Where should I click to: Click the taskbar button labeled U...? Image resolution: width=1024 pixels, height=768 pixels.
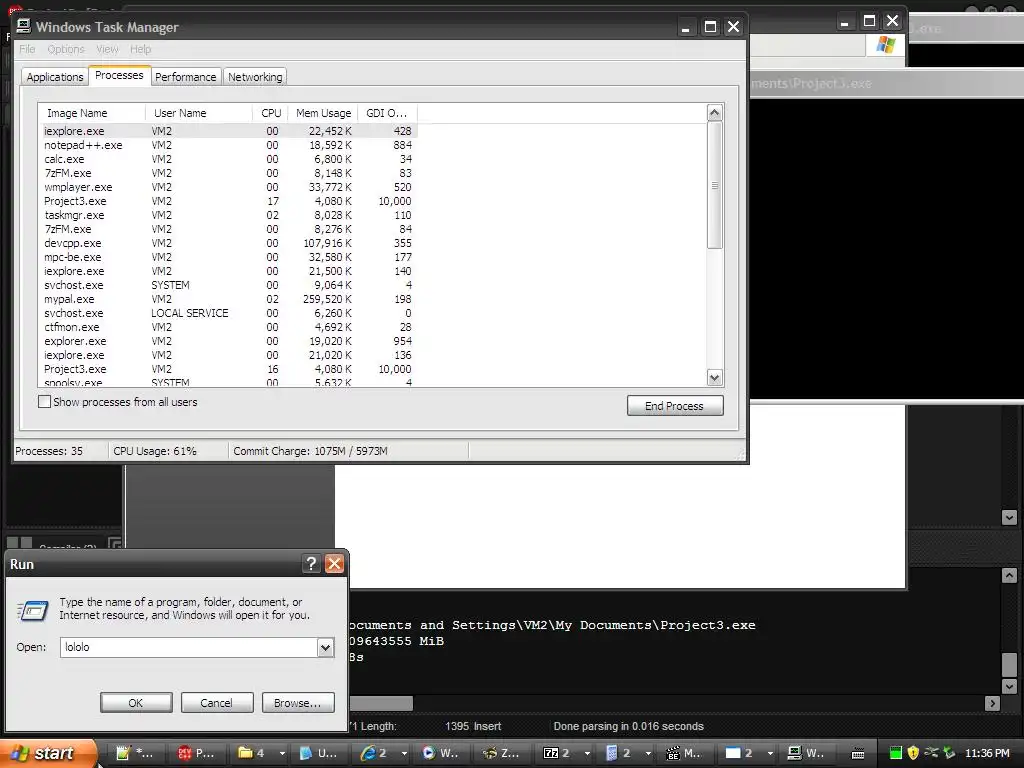318,753
